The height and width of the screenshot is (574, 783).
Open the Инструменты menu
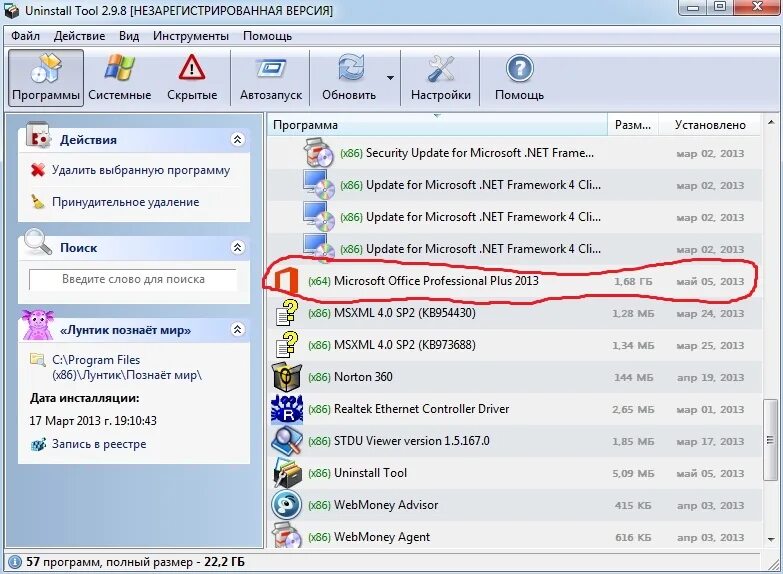[191, 36]
